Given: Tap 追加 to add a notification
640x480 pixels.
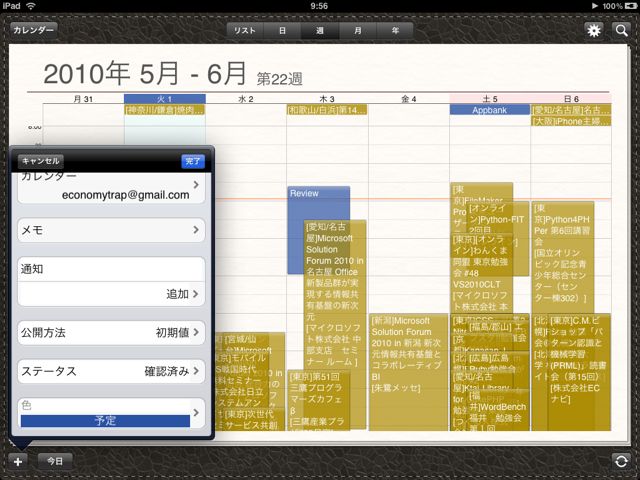Looking at the screenshot, I should pyautogui.click(x=111, y=294).
